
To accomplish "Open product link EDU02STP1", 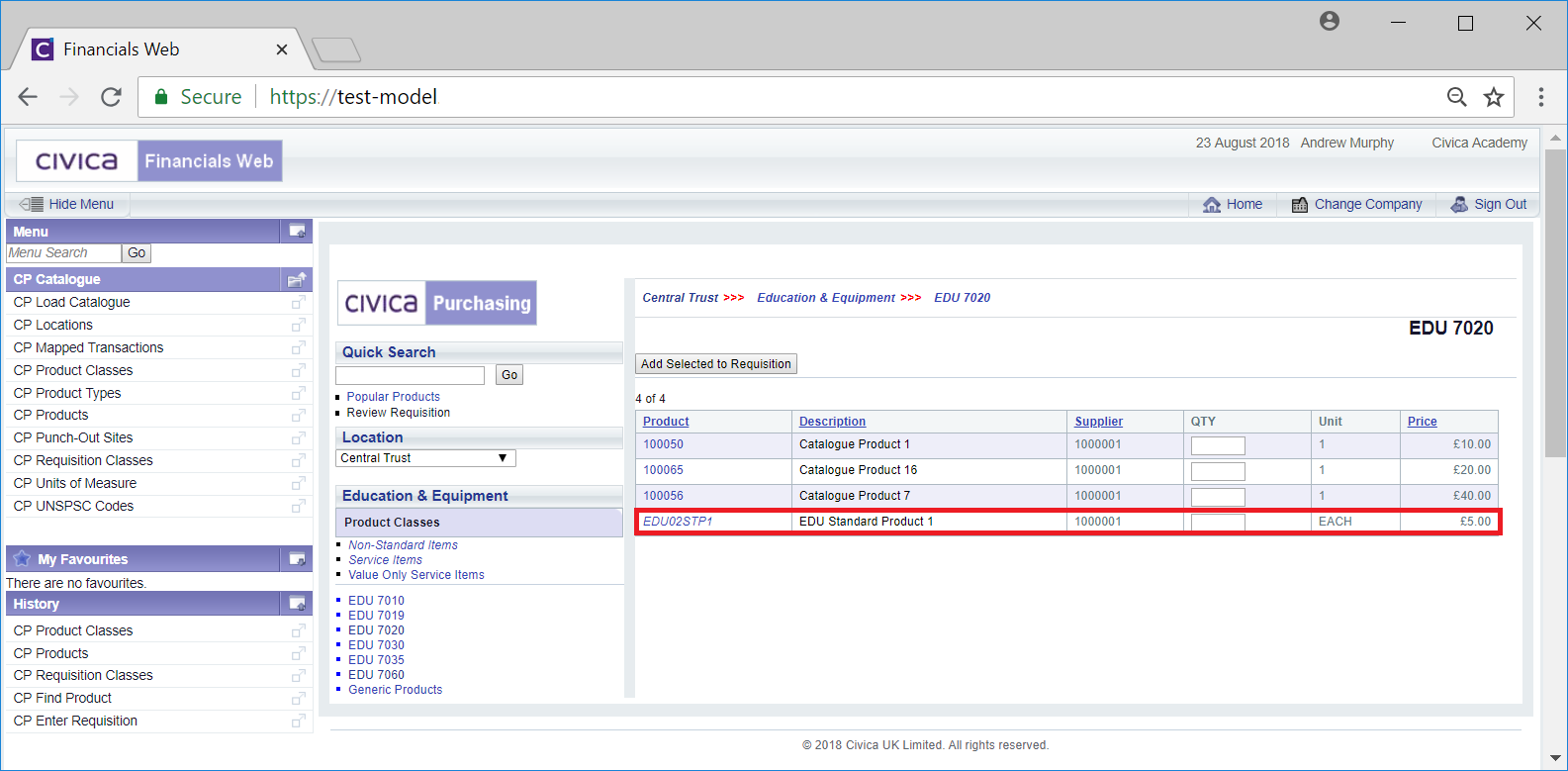I will 678,522.
